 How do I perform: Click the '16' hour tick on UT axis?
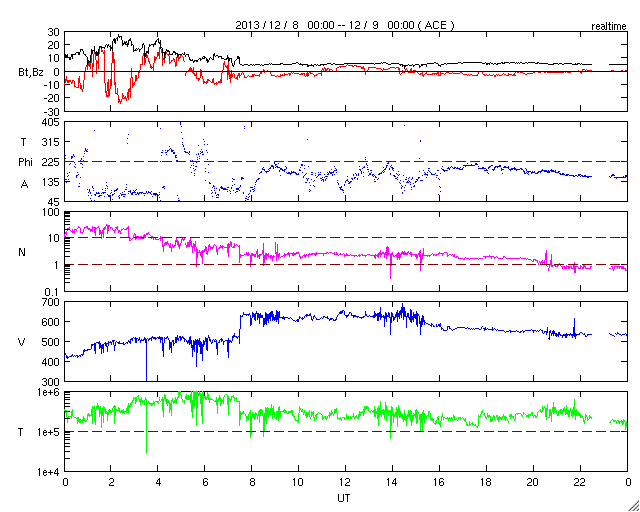click(x=439, y=482)
